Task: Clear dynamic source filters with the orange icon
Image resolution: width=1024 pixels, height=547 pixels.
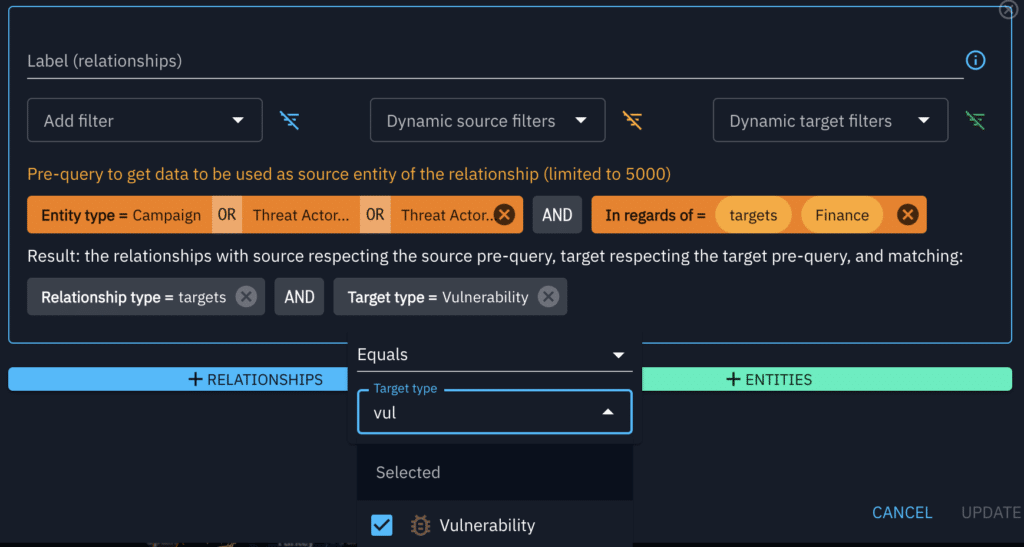Action: point(632,120)
